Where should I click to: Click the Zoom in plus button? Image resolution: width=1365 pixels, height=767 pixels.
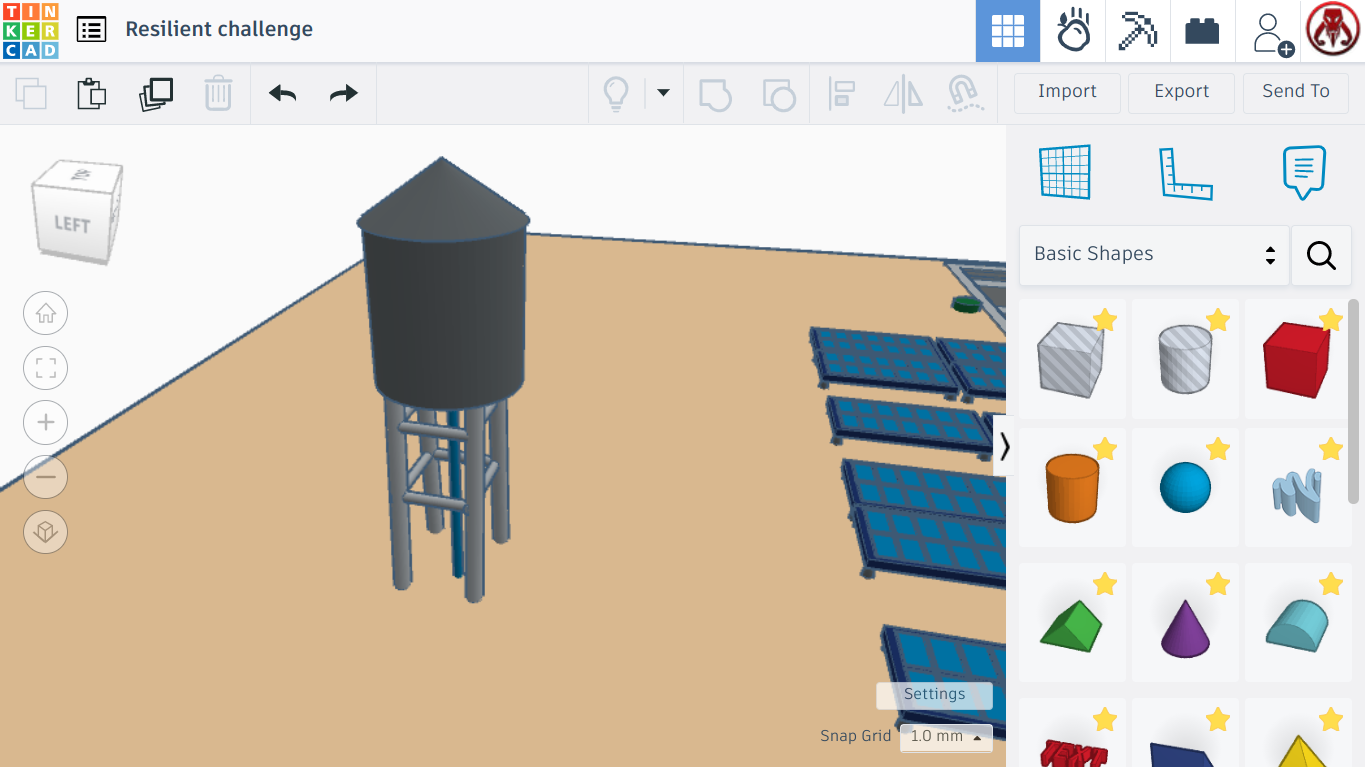(x=46, y=423)
